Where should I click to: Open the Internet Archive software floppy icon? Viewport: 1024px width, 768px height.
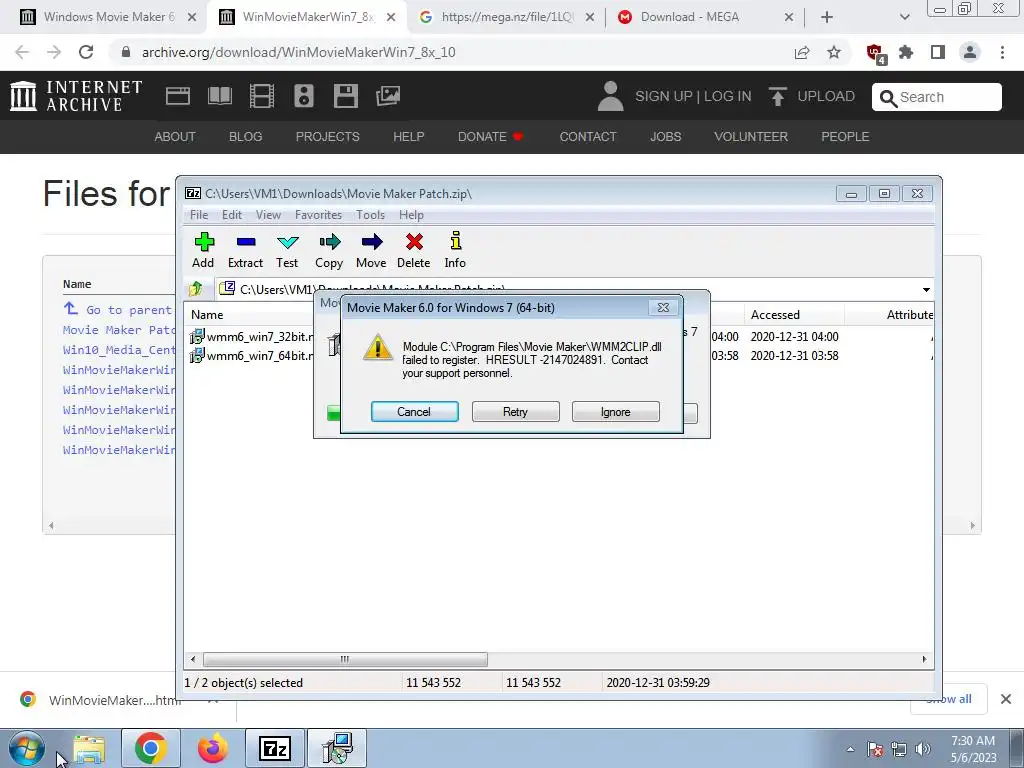click(x=345, y=97)
